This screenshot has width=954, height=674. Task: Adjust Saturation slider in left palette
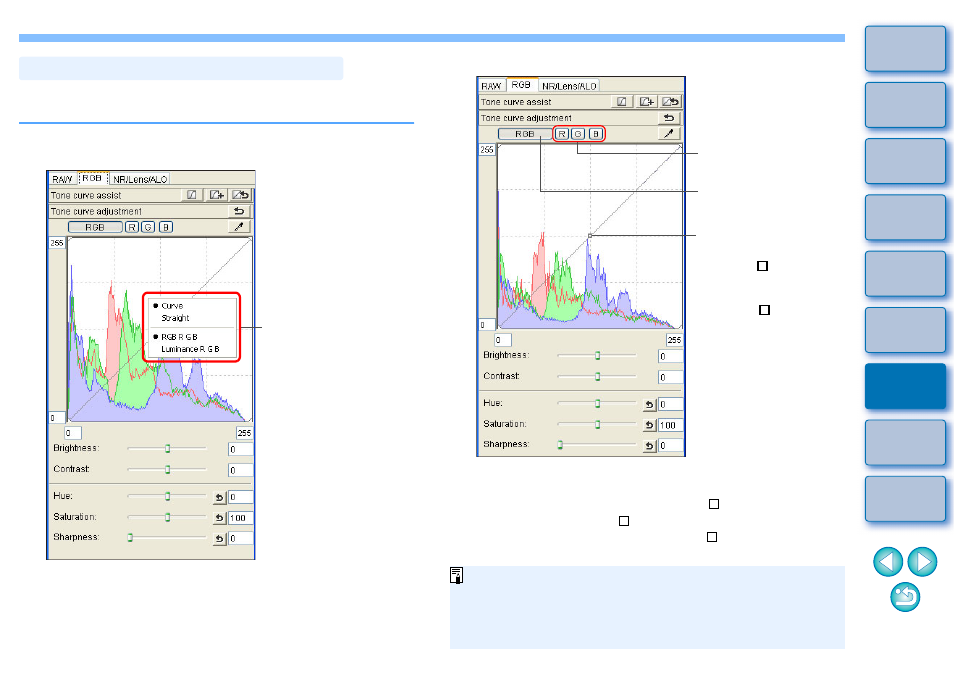167,518
